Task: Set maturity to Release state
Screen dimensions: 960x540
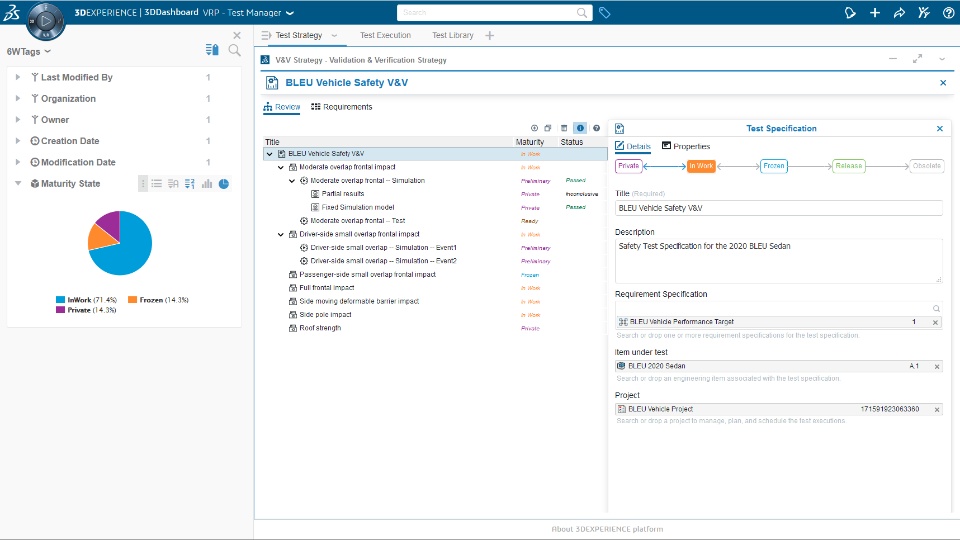Action: point(849,166)
